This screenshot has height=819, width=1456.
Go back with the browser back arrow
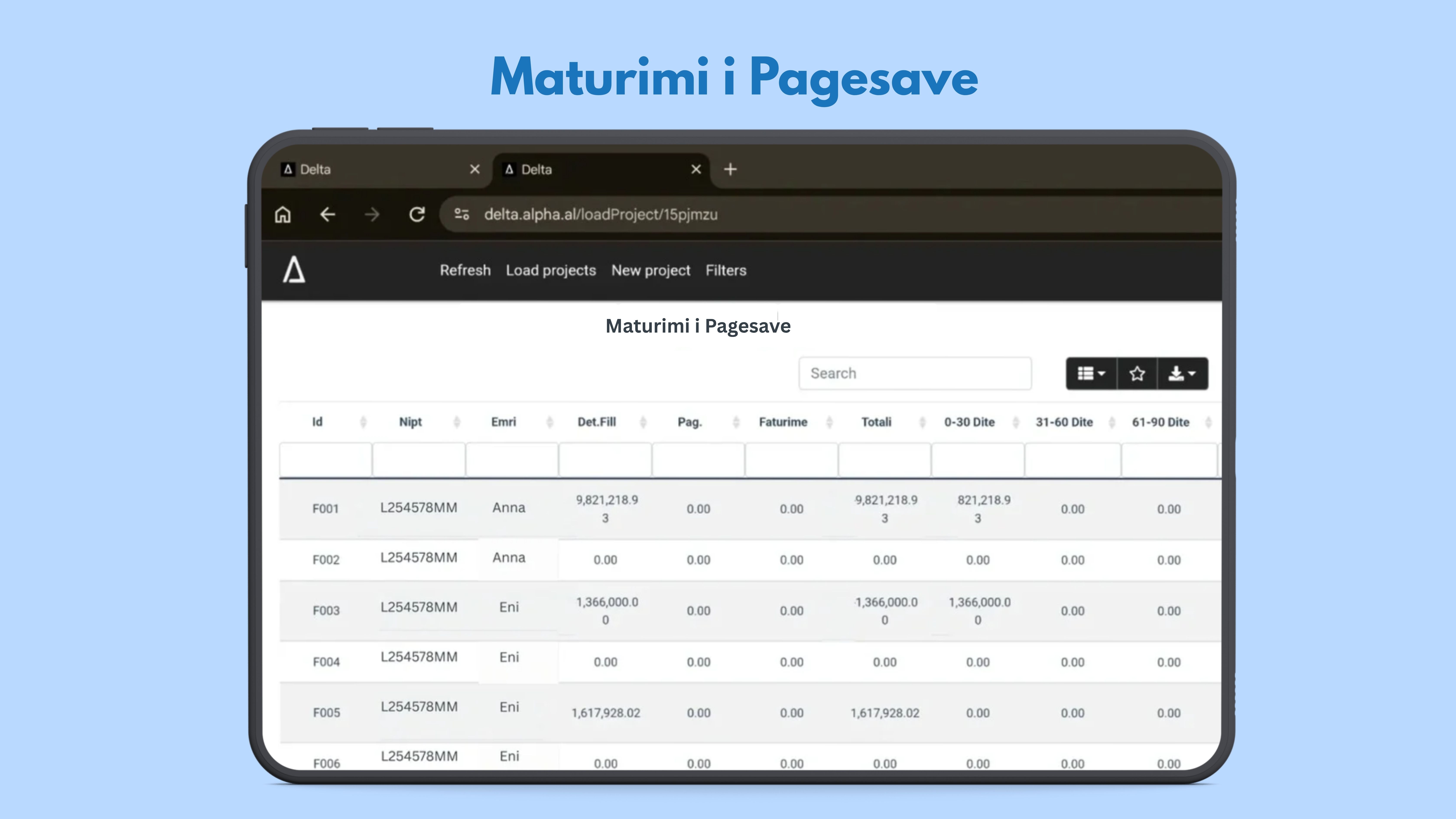(327, 215)
